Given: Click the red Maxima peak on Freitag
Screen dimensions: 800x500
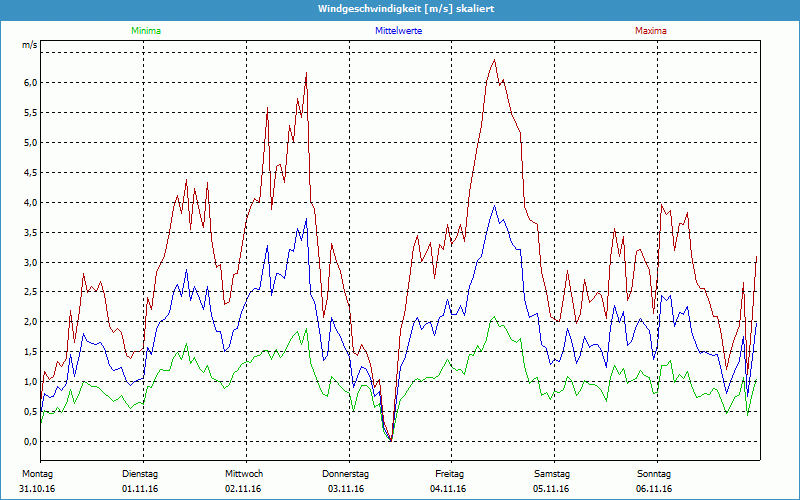Looking at the screenshot, I should coord(494,60).
